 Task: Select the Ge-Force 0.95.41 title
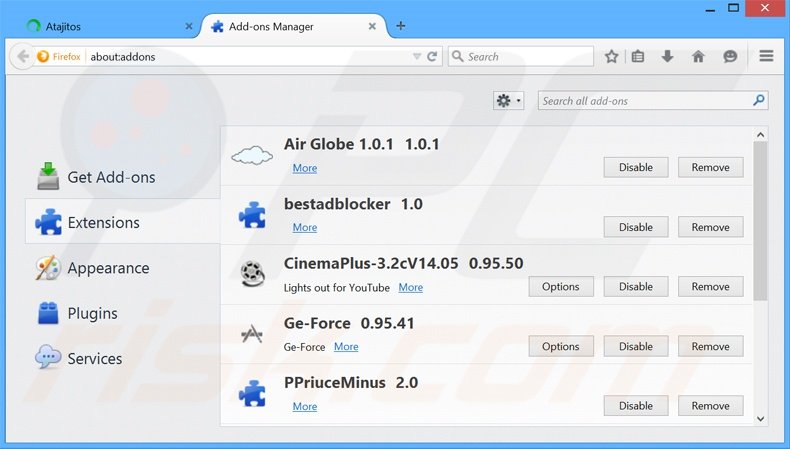coord(349,323)
